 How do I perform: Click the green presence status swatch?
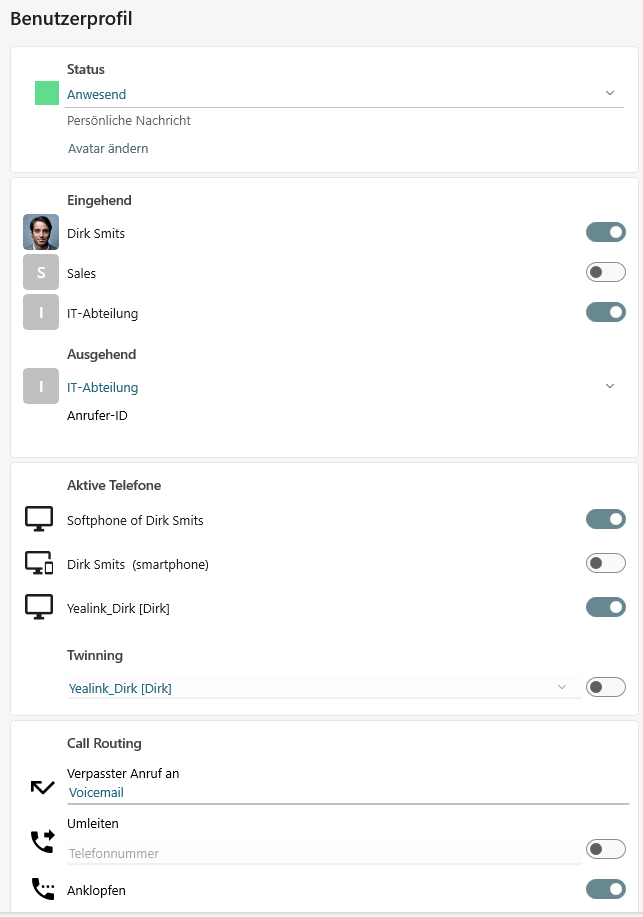(x=45, y=92)
